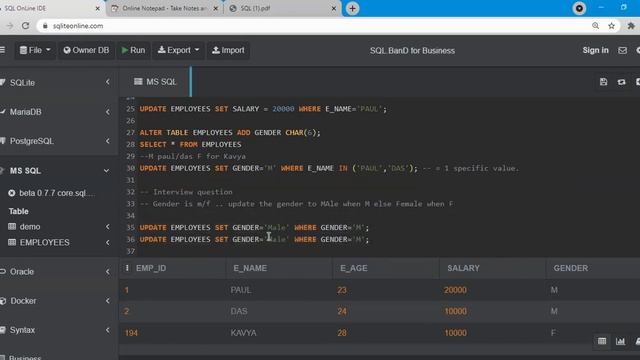This screenshot has height=360, width=640.
Task: Expand the Docker sidebar section
Action: [x=107, y=301]
